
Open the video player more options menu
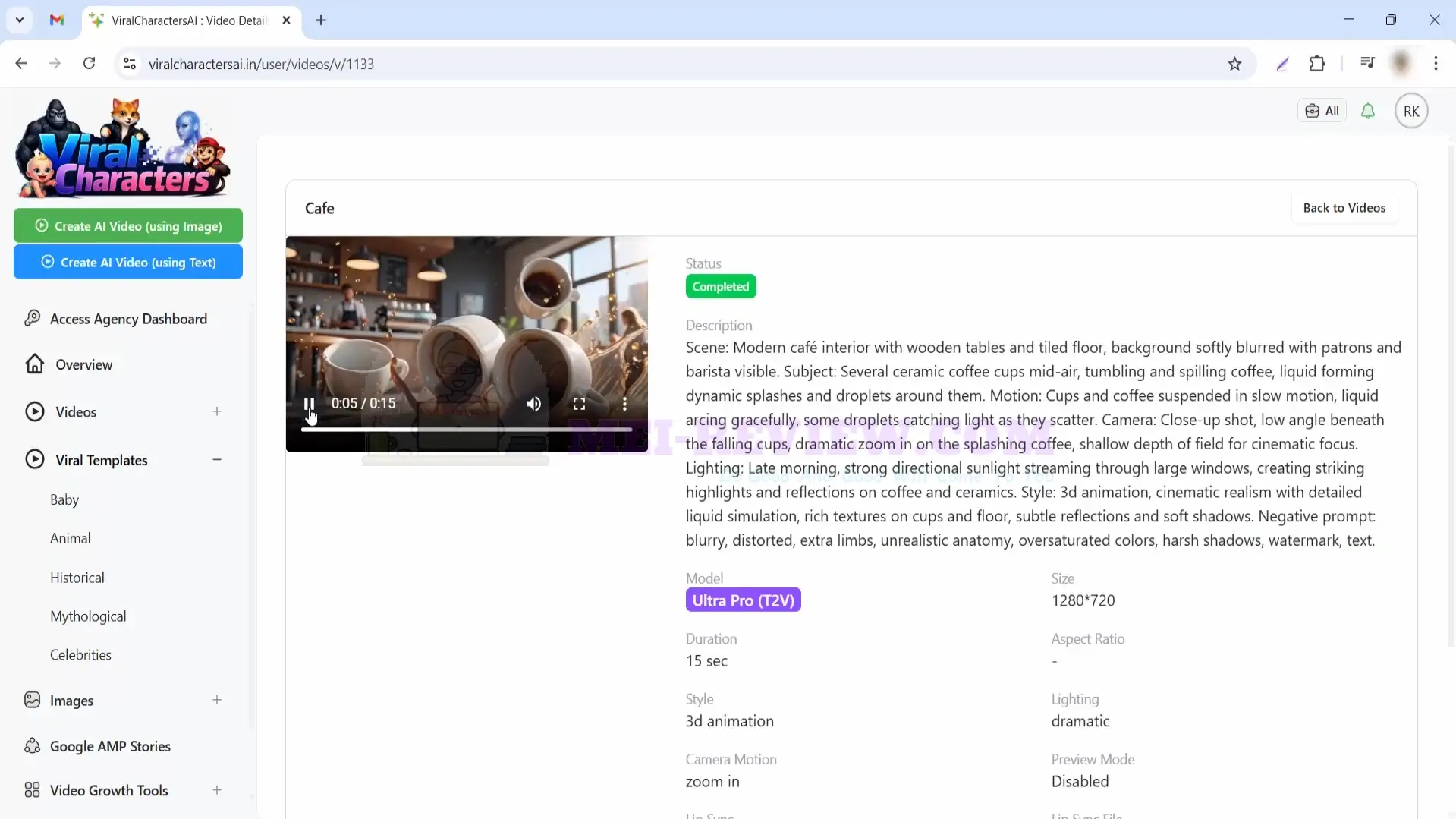point(624,404)
